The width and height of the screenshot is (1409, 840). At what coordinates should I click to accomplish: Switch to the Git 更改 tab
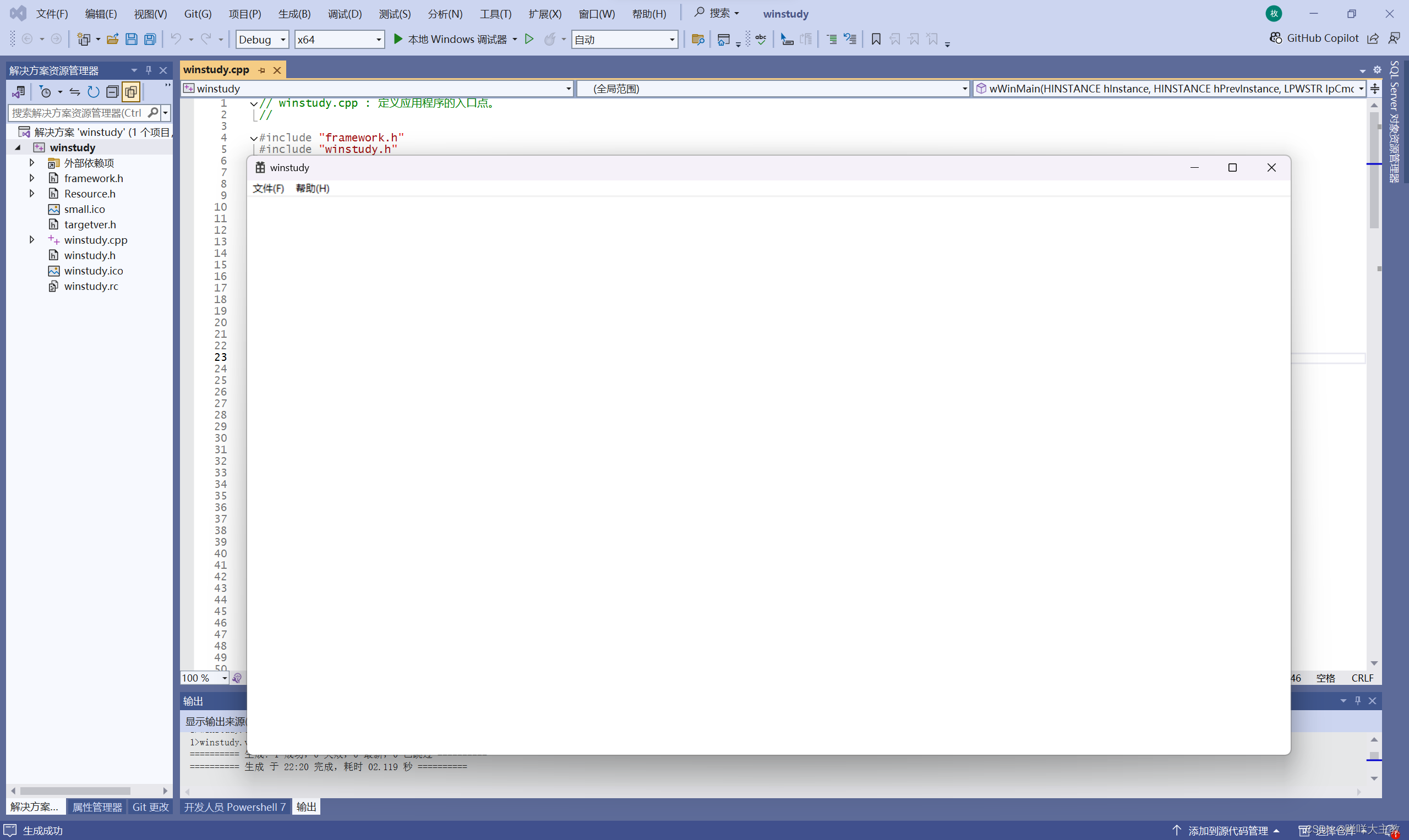point(151,806)
